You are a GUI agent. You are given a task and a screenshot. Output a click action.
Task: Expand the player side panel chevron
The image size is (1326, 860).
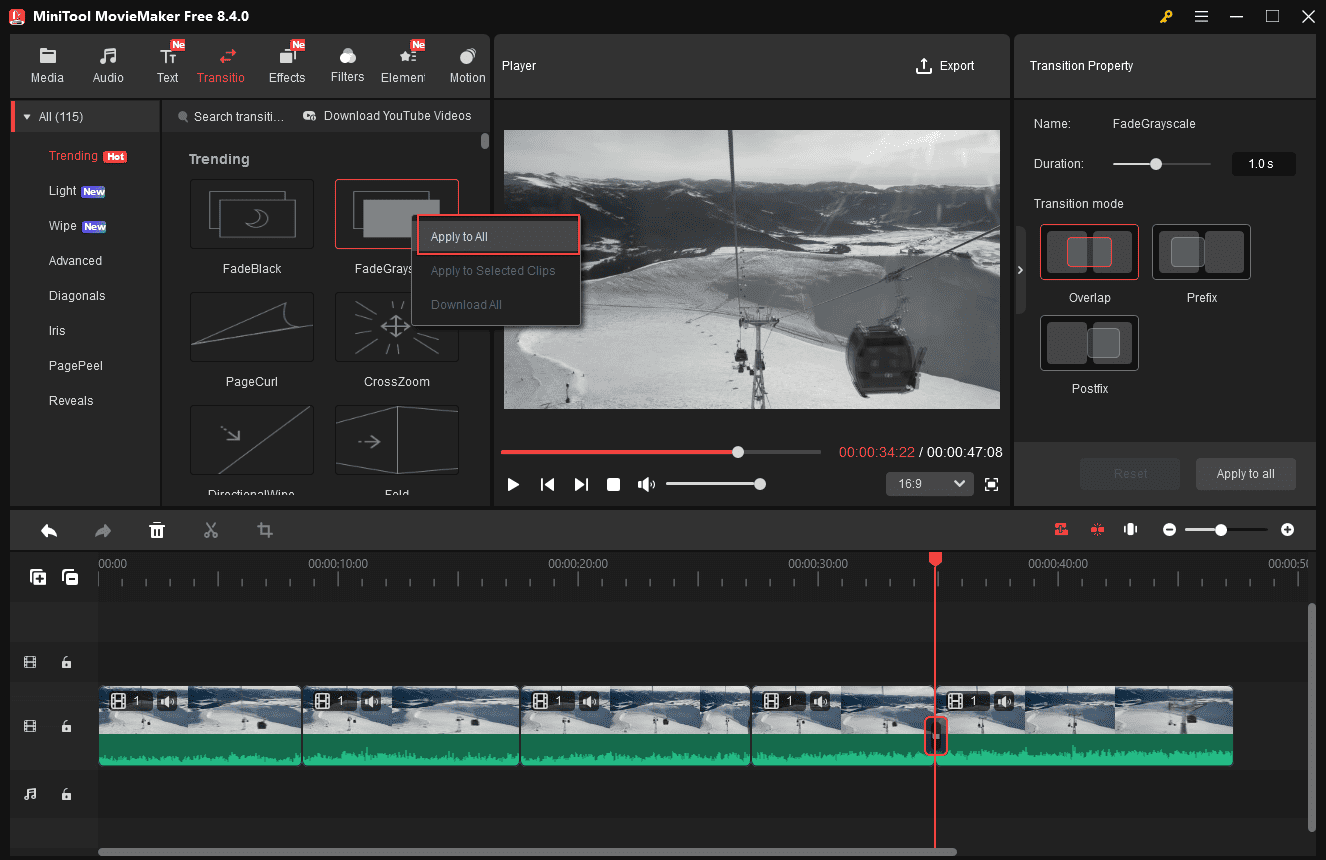click(x=1020, y=269)
